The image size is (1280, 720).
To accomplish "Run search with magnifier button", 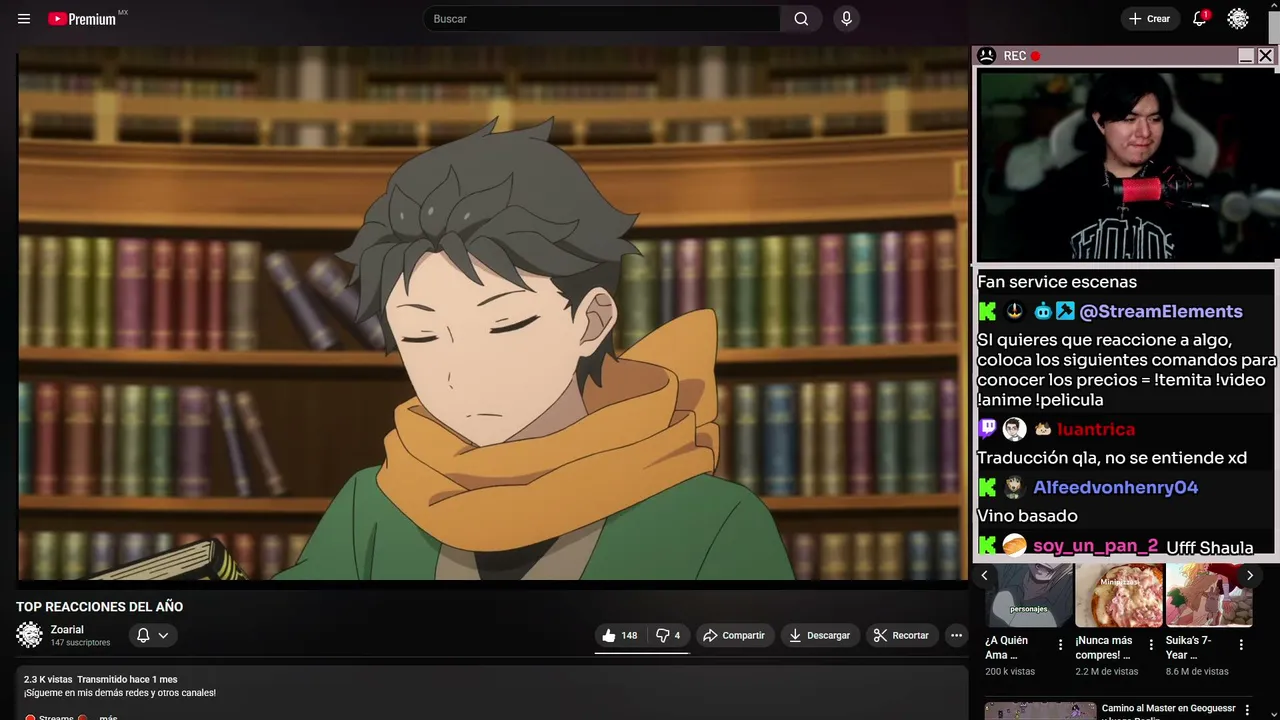I will pos(801,19).
